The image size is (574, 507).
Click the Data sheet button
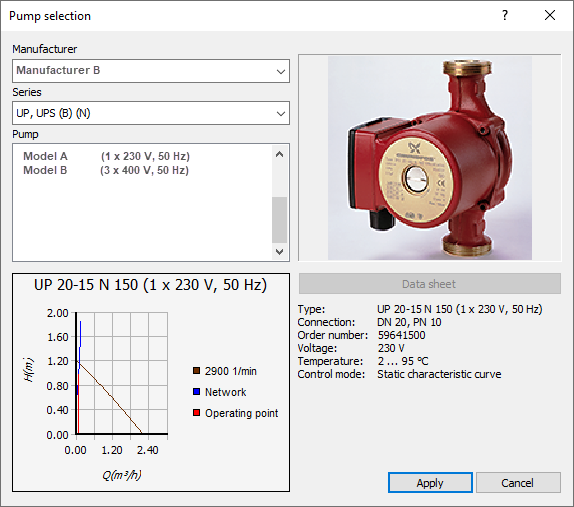coord(429,284)
